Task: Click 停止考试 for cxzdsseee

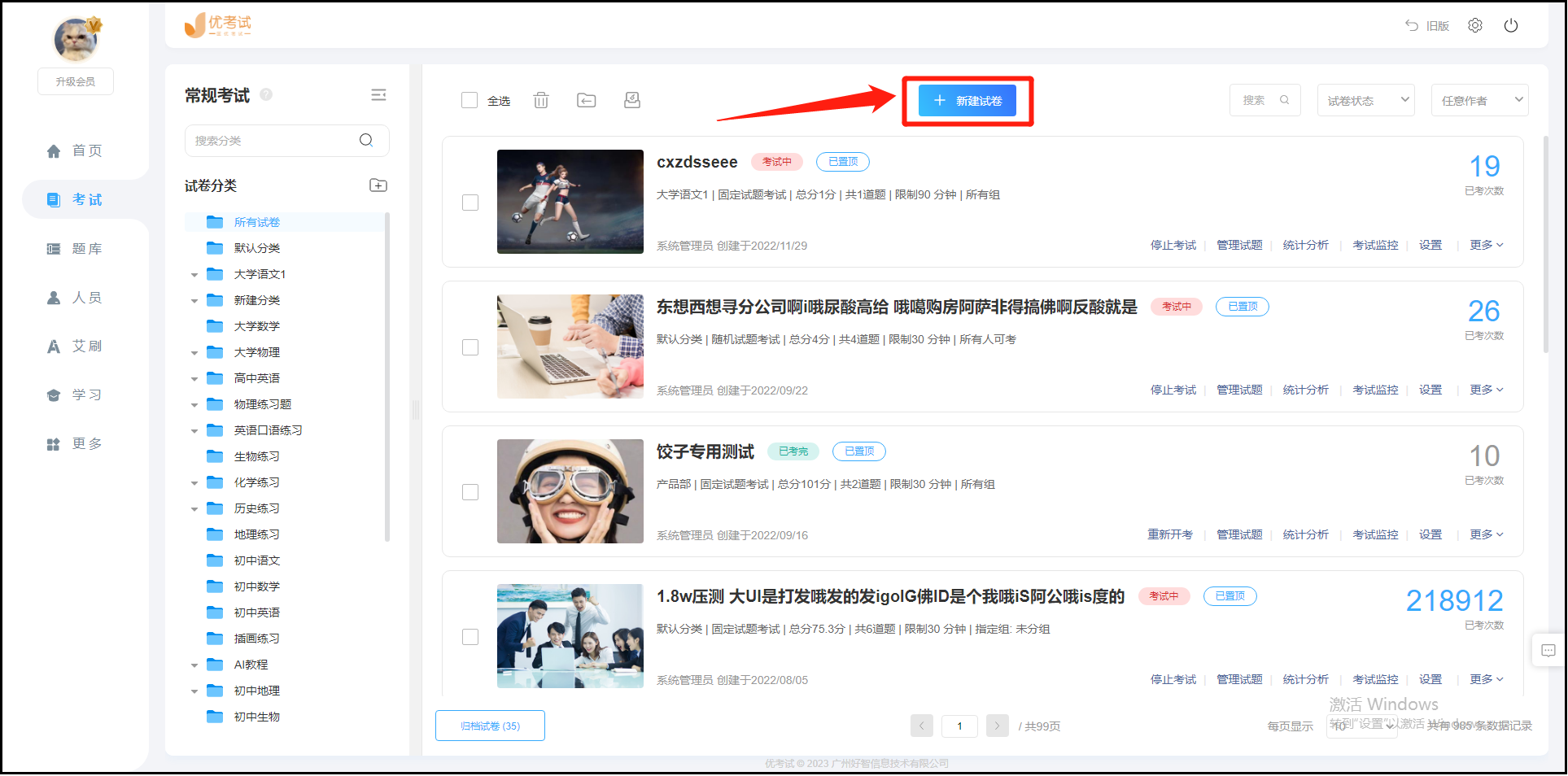Action: [1173, 245]
